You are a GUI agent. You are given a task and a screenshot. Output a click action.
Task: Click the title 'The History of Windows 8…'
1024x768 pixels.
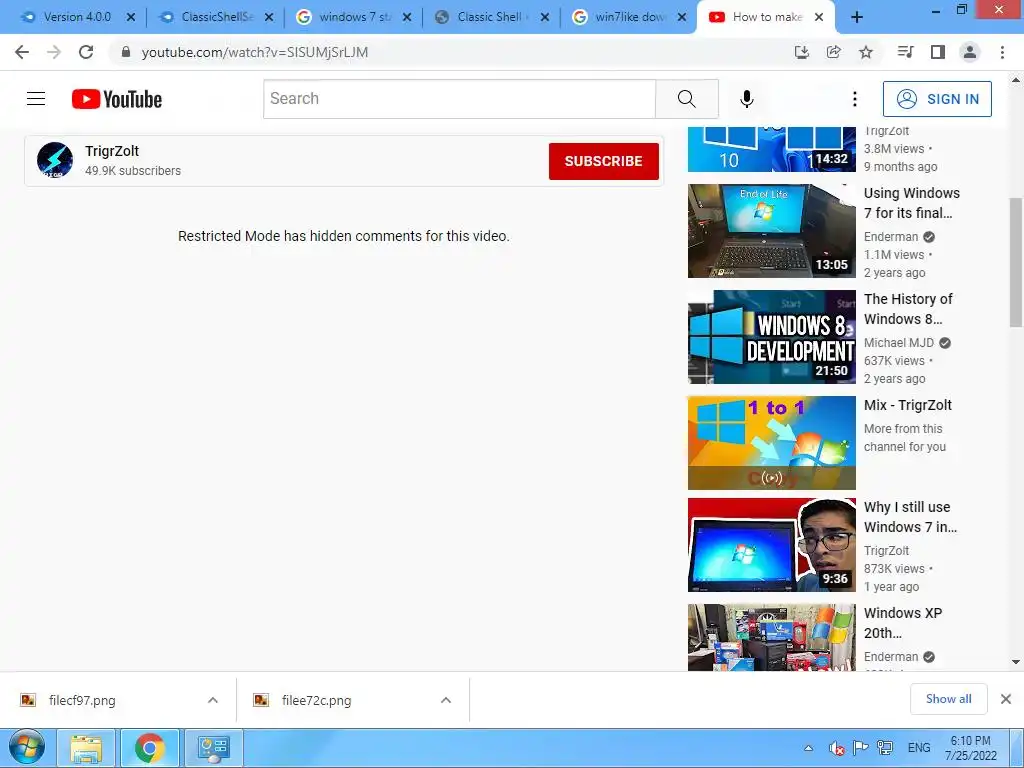(908, 309)
